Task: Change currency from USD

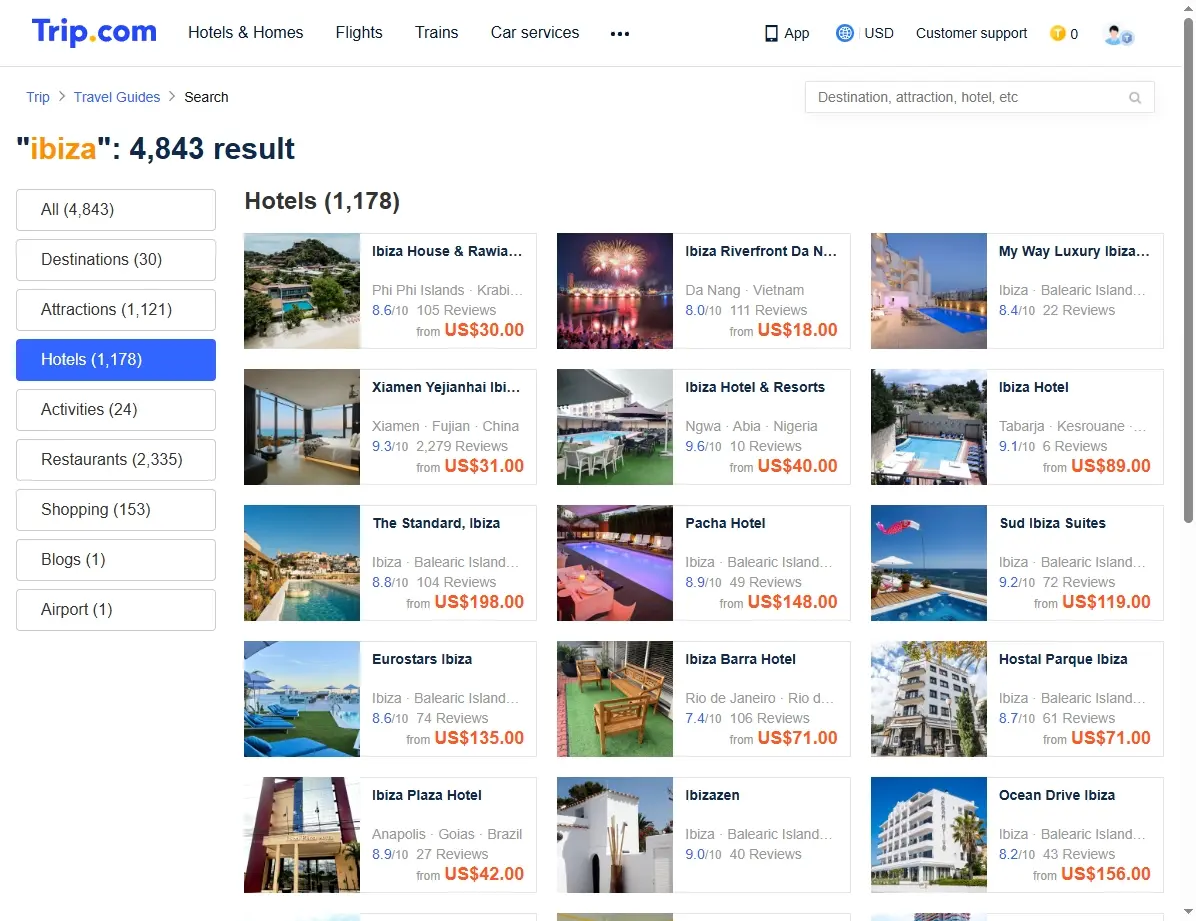Action: pos(879,34)
